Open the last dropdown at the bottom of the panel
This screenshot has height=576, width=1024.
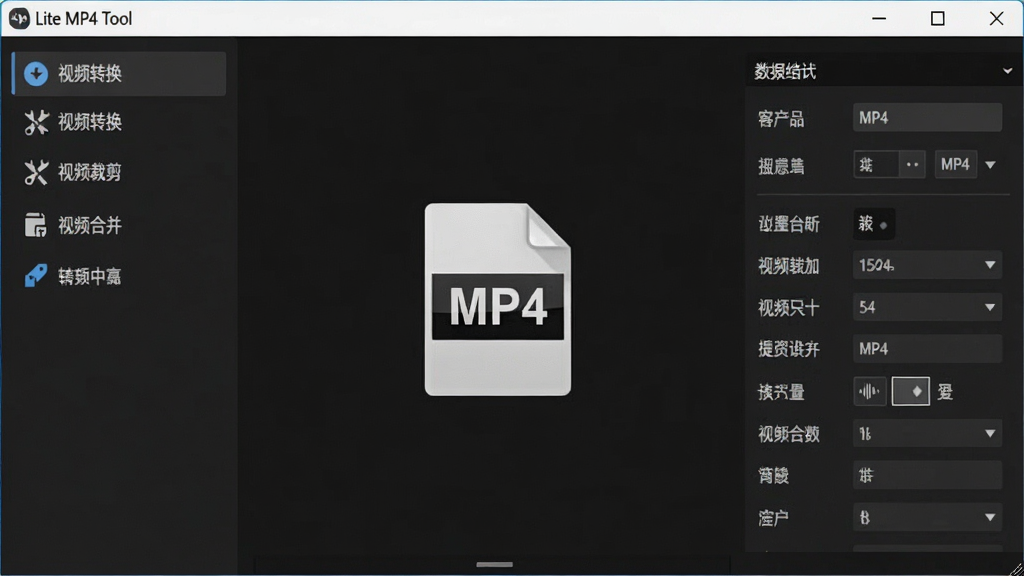[927, 518]
